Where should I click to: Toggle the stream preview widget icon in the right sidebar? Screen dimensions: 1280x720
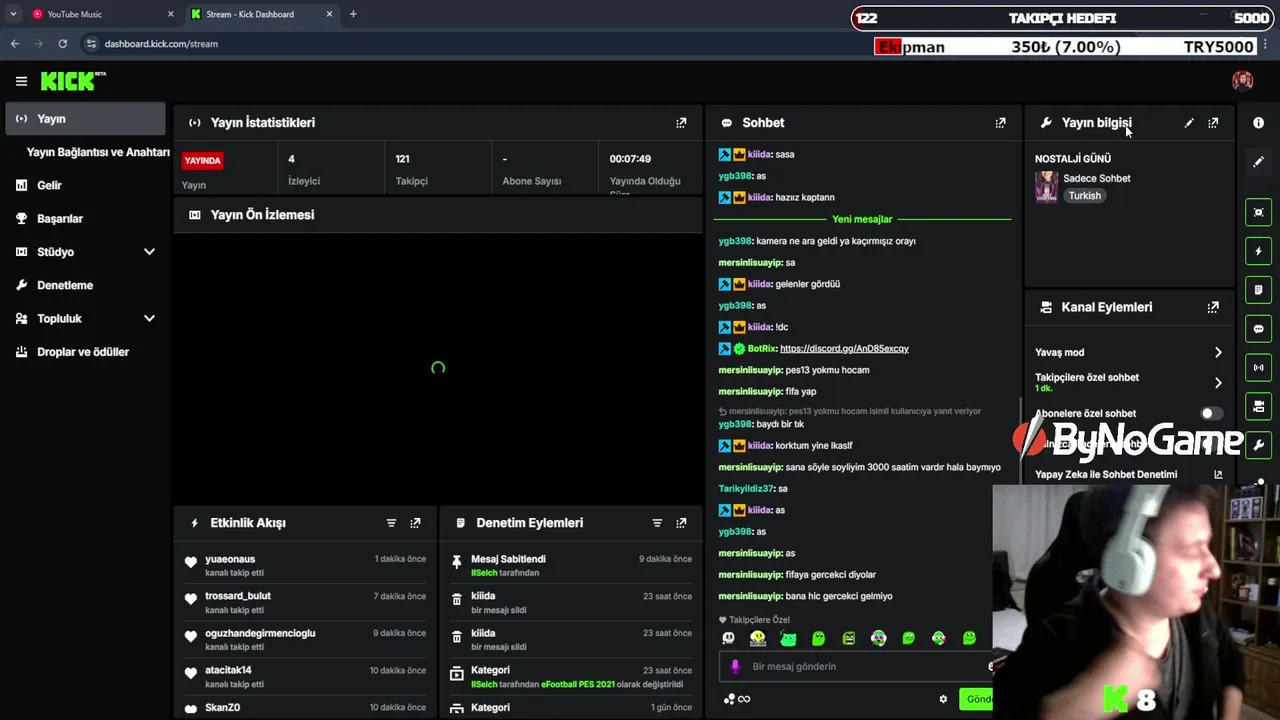(x=1258, y=212)
